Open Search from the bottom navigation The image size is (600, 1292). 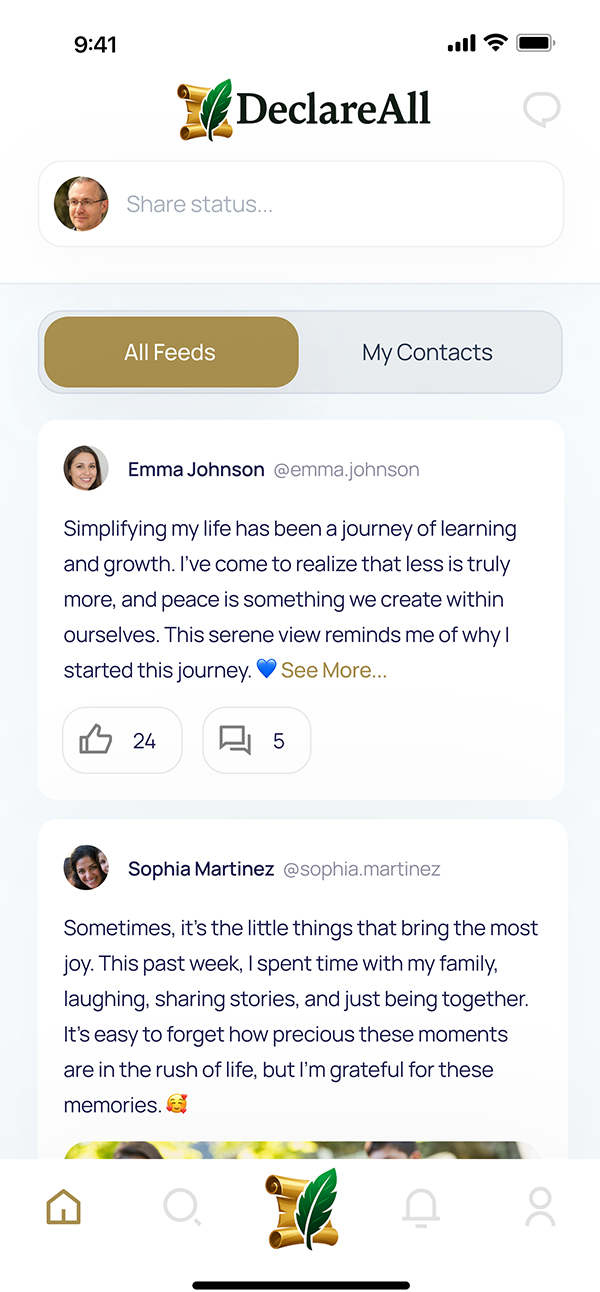[182, 1208]
